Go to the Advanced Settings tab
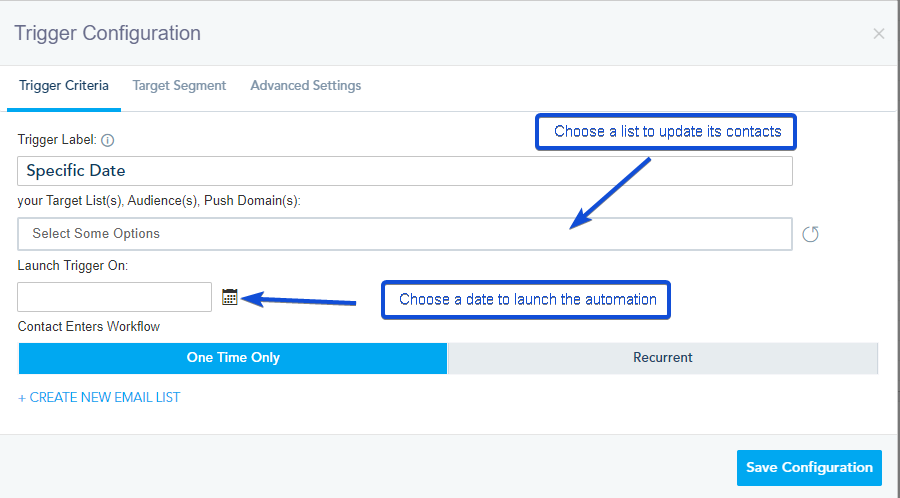The image size is (900, 498). tap(305, 85)
